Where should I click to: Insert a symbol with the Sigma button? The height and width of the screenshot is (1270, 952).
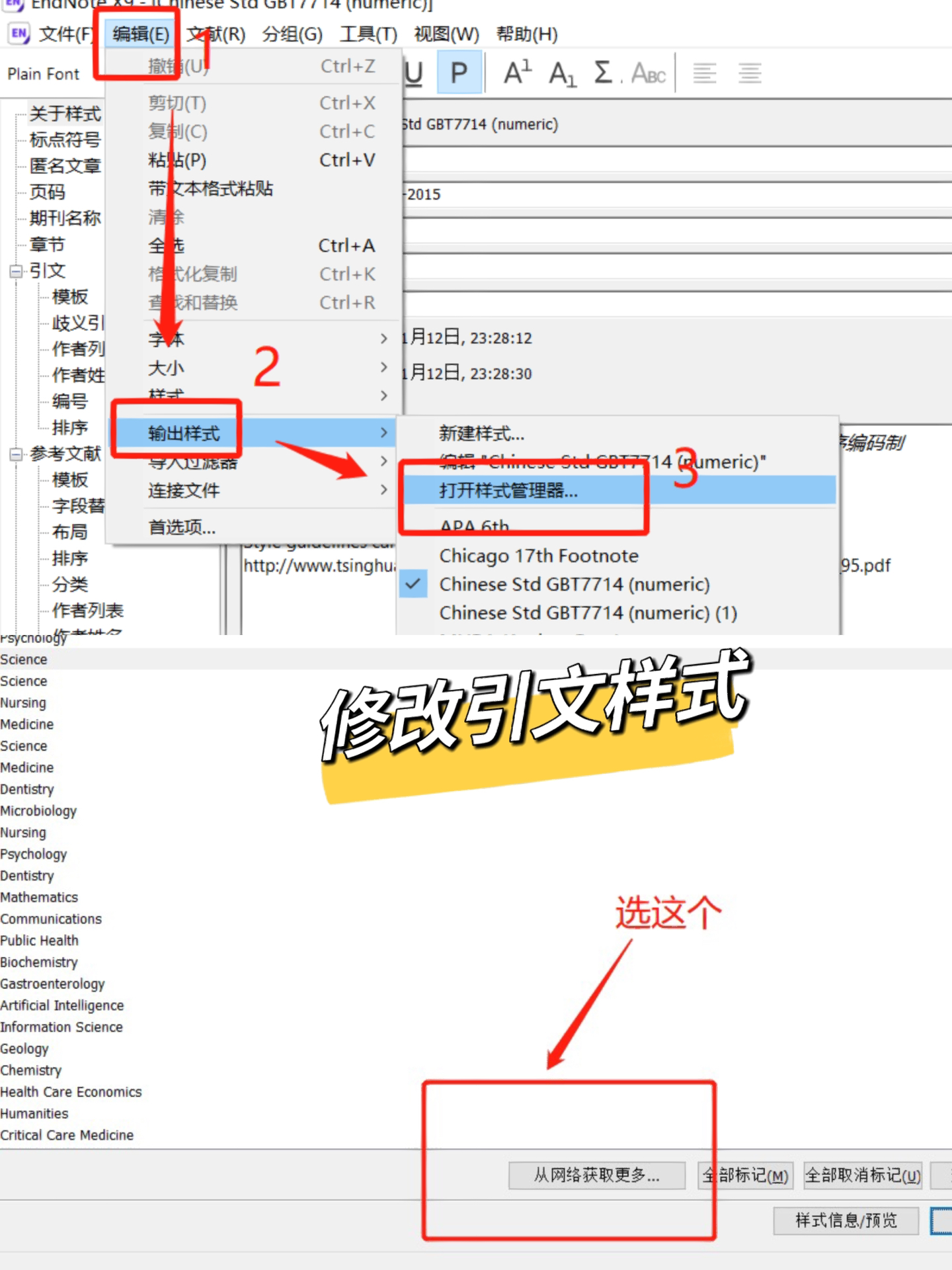tap(604, 72)
